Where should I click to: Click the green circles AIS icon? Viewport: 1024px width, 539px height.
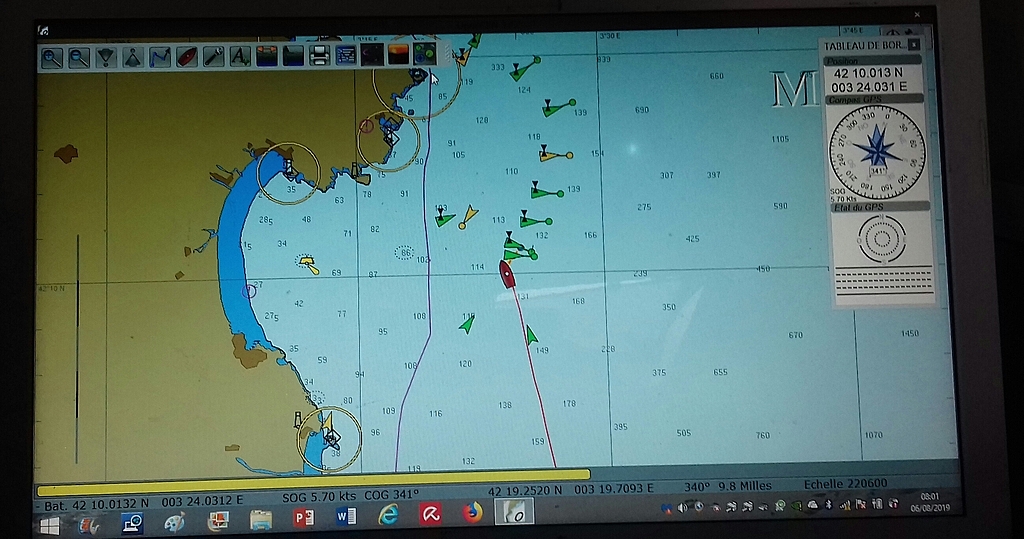click(x=424, y=54)
